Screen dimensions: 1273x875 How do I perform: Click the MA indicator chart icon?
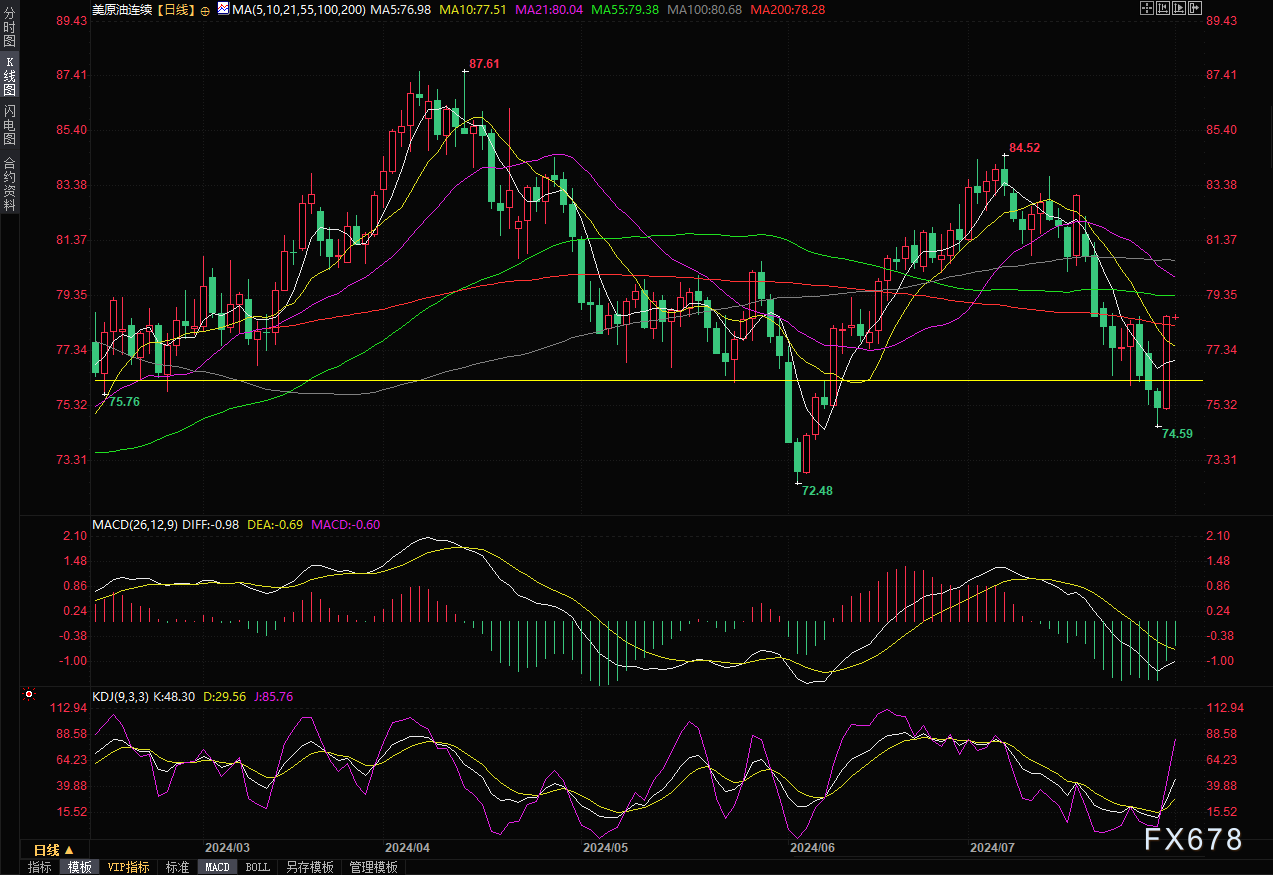point(221,9)
